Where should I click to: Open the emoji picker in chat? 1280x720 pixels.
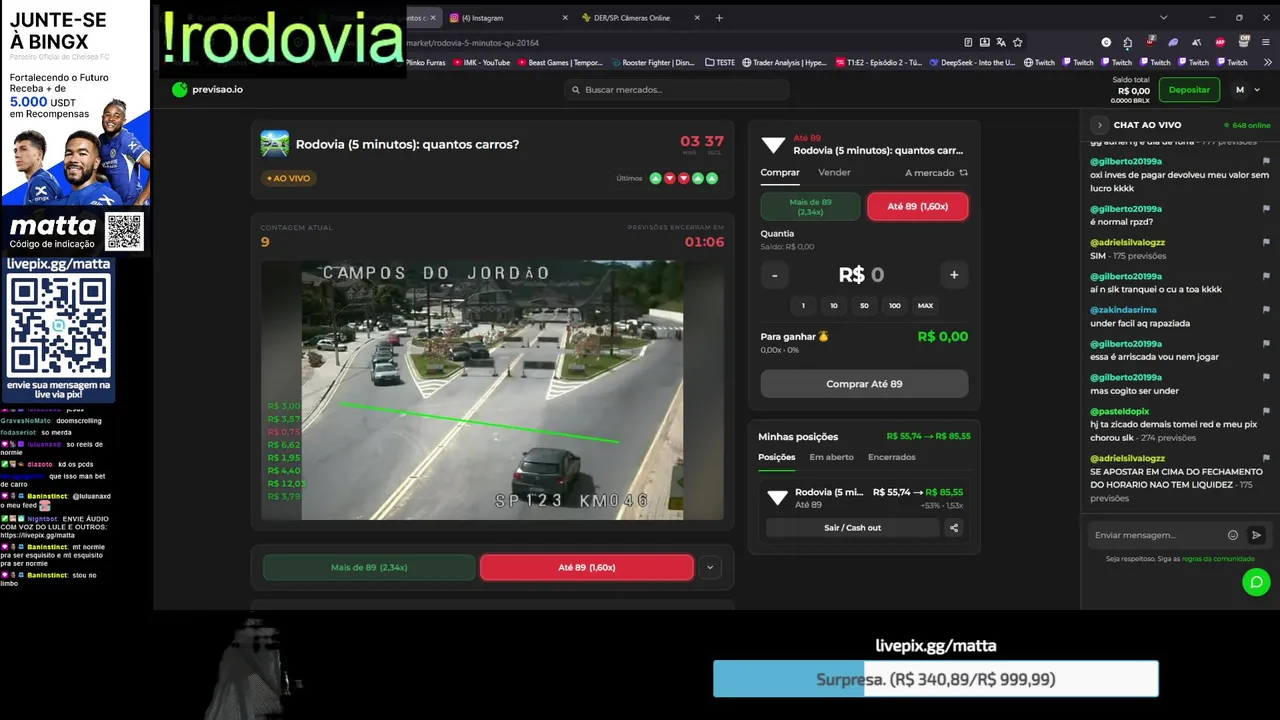(1233, 535)
